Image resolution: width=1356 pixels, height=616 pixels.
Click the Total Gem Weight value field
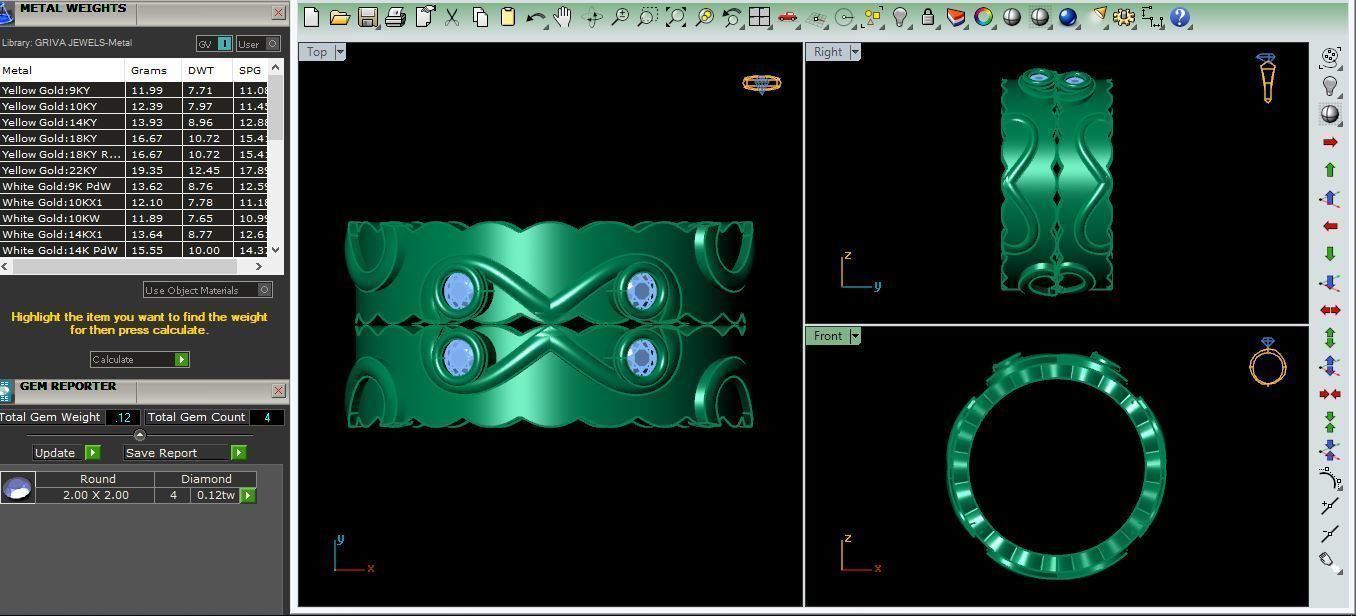(122, 417)
